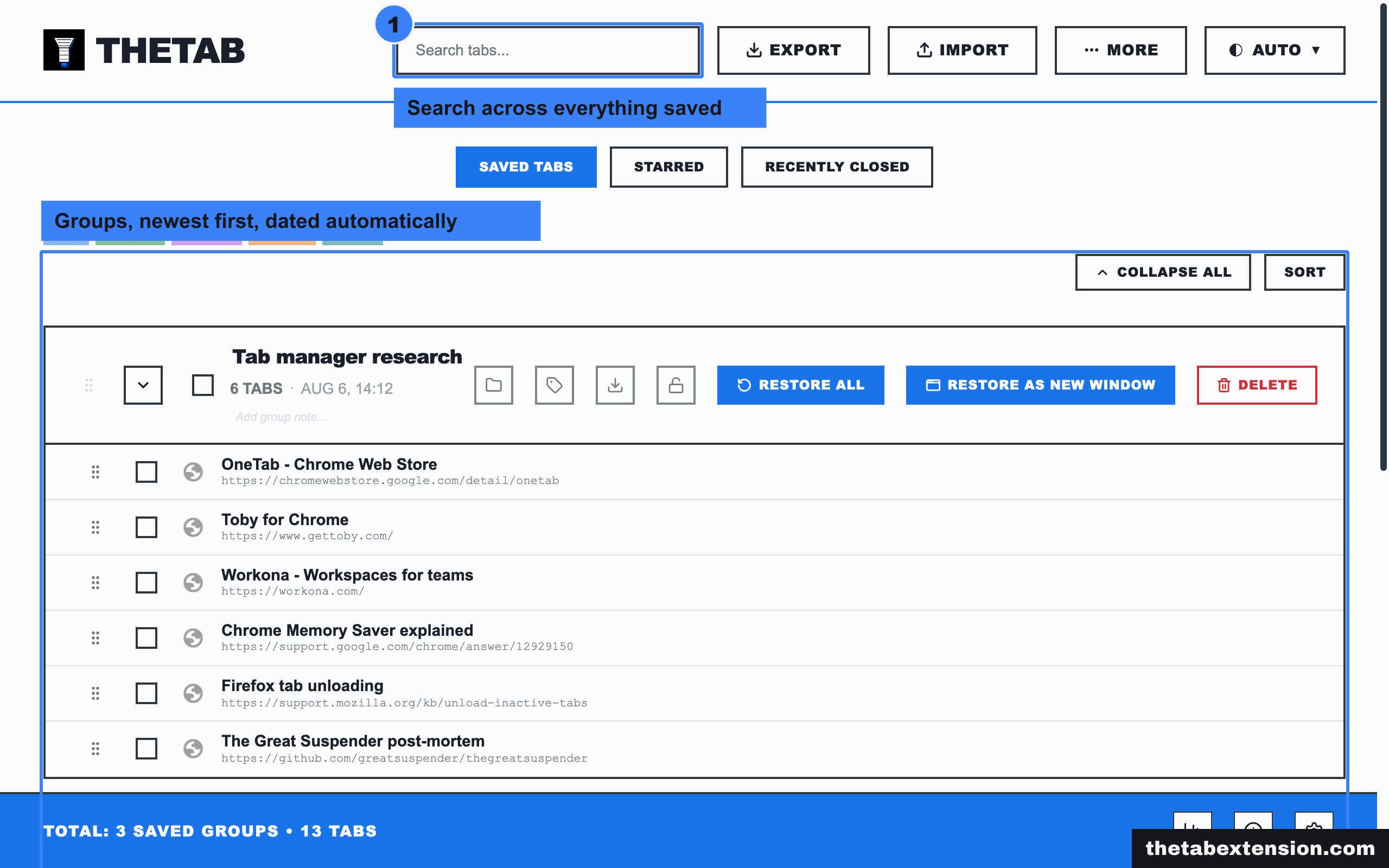Delete the Tab manager research group
The height and width of the screenshot is (868, 1389).
point(1257,385)
